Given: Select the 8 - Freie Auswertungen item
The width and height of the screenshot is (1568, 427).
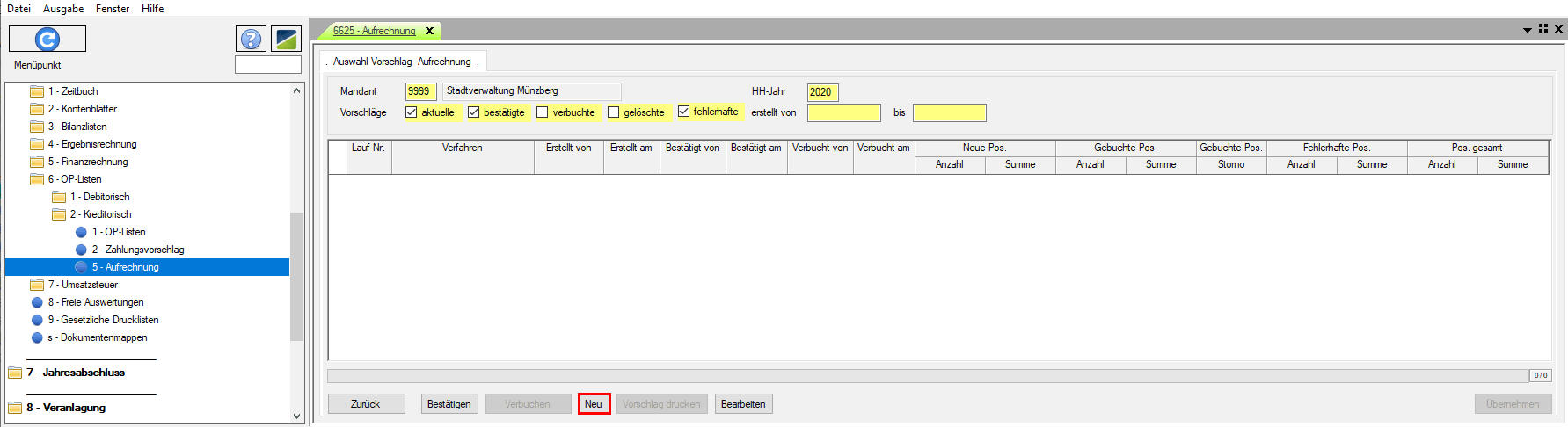Looking at the screenshot, I should pos(96,302).
